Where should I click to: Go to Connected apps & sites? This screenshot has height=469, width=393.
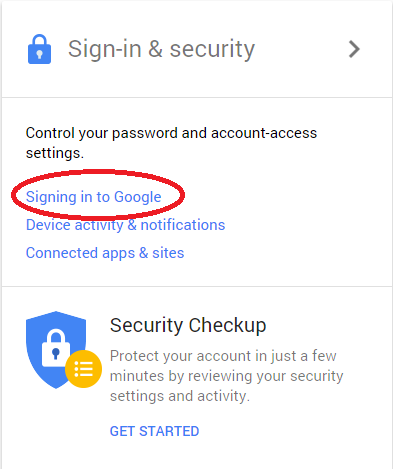105,253
